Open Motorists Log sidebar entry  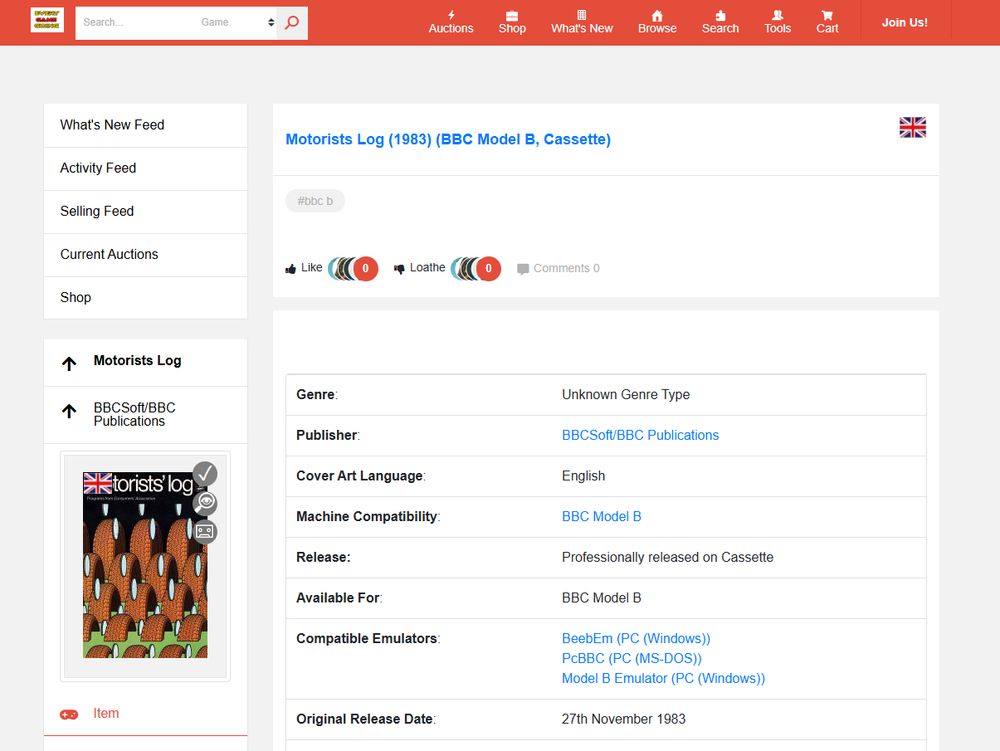point(137,361)
